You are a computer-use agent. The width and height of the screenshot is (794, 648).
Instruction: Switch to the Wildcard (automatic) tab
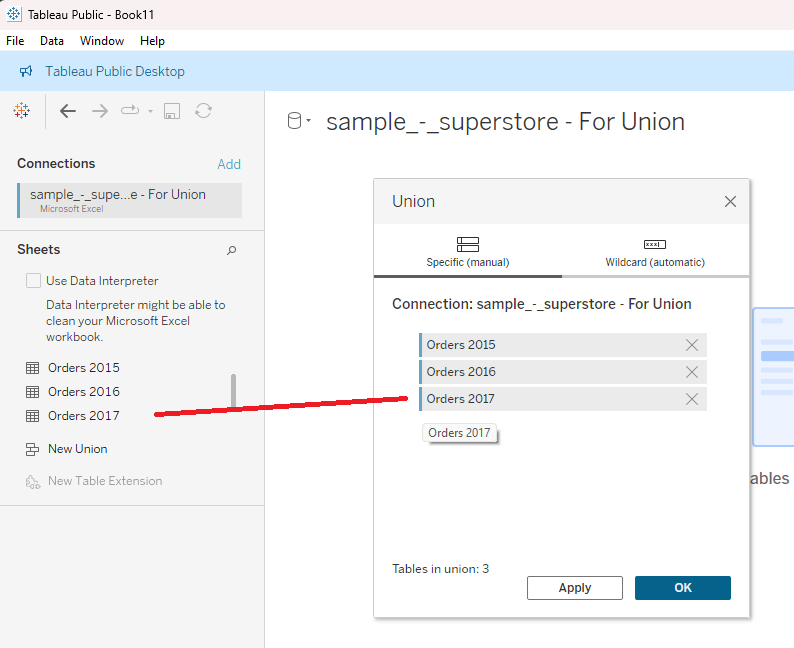click(x=655, y=253)
